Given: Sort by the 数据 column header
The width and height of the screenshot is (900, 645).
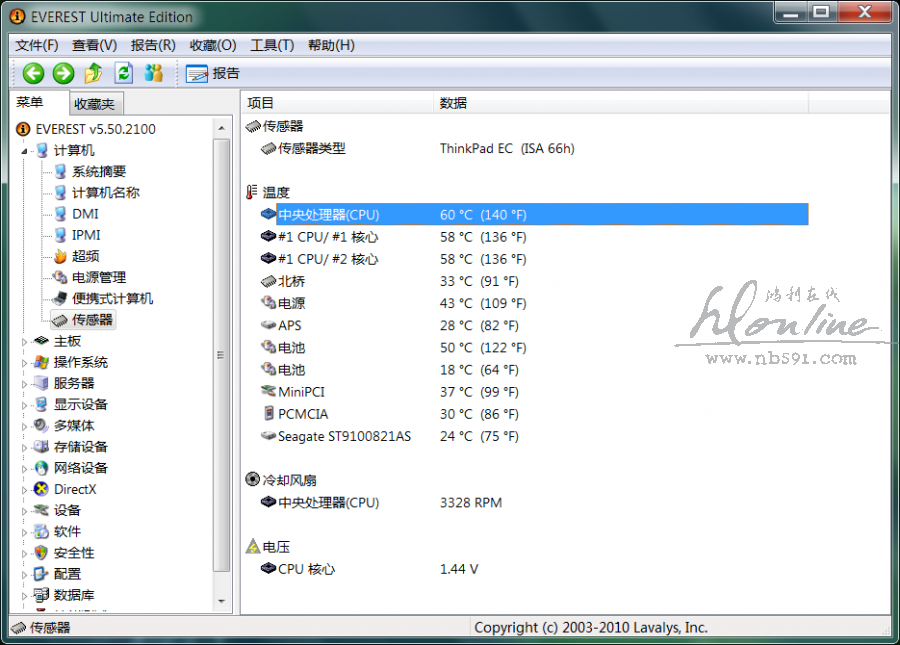Looking at the screenshot, I should pos(620,103).
